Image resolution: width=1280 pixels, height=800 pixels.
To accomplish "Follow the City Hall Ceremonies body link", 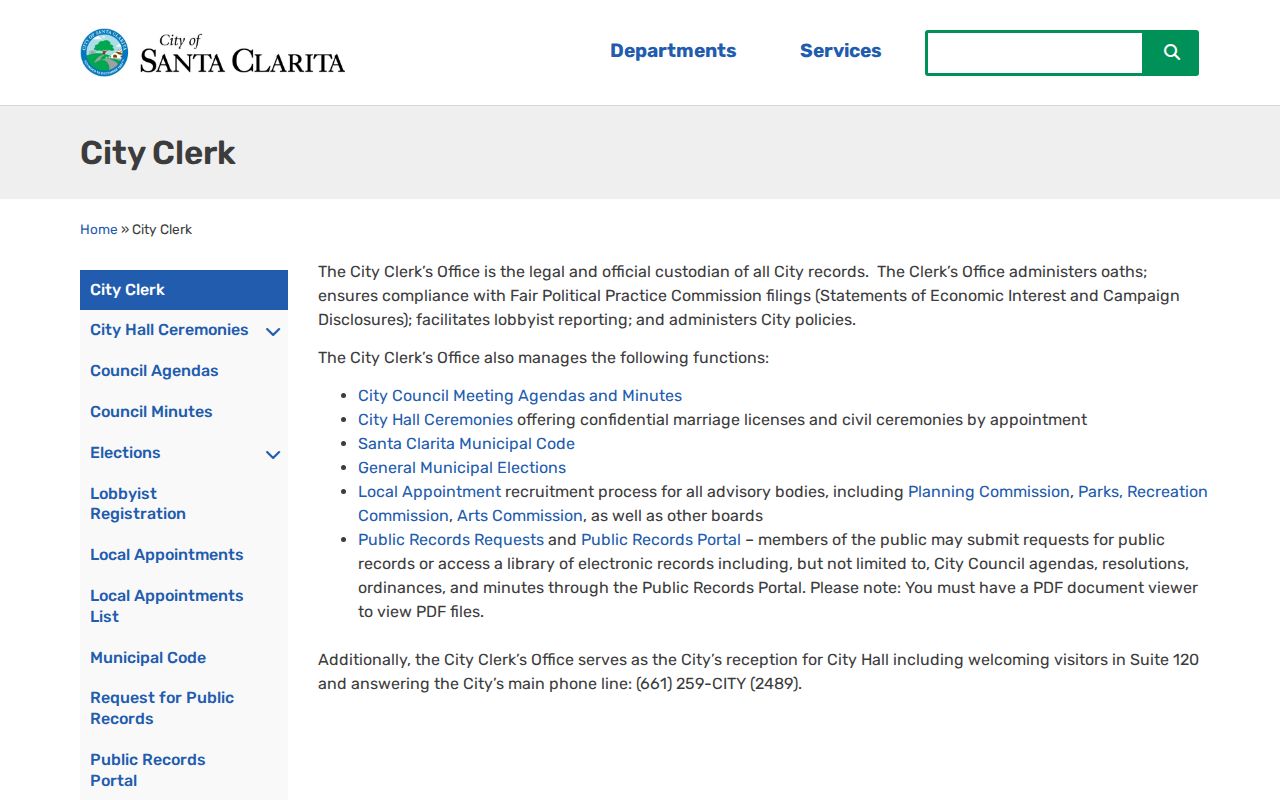I will tap(435, 420).
